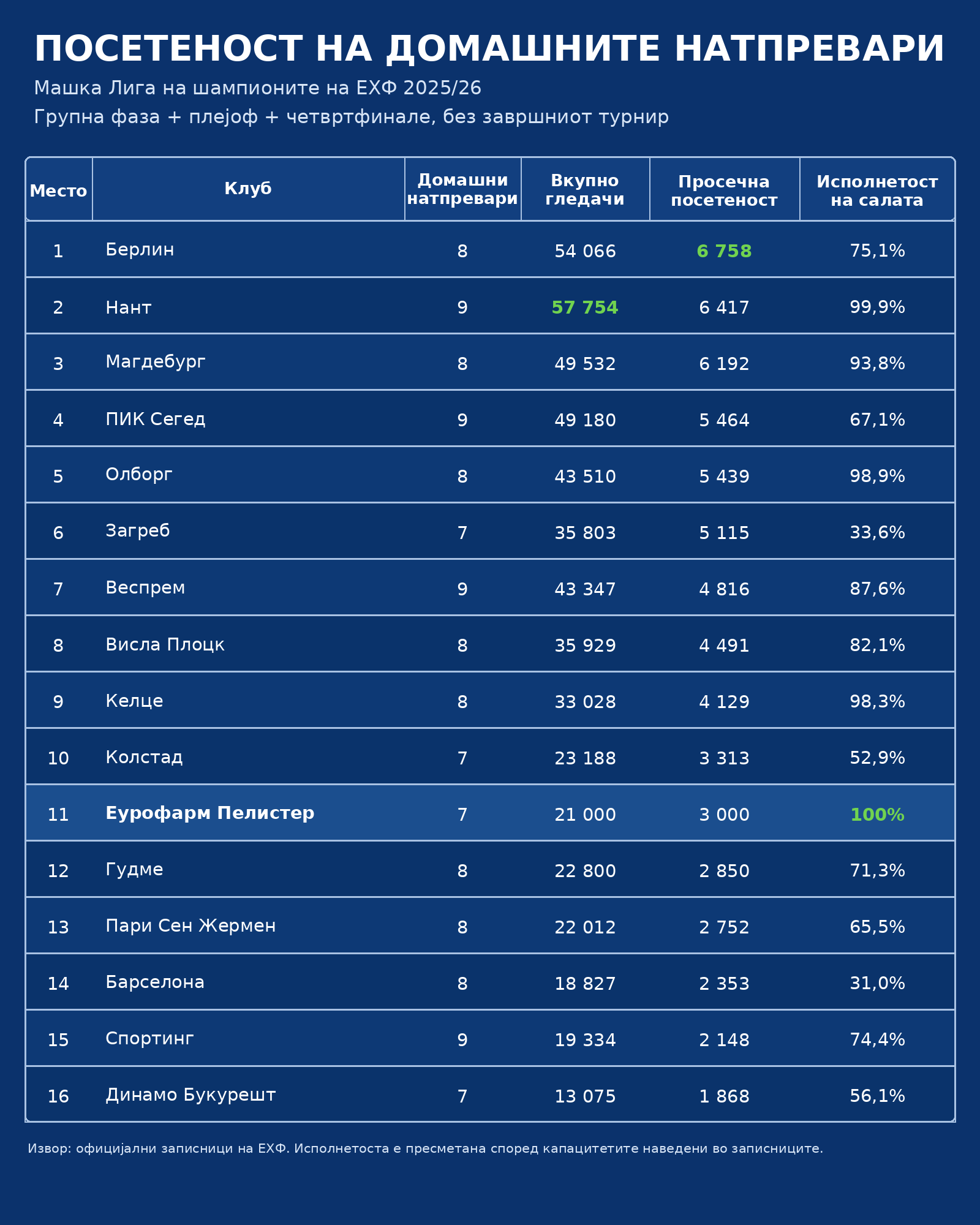
Task: Click total spectators value "43 510"
Action: pos(585,477)
